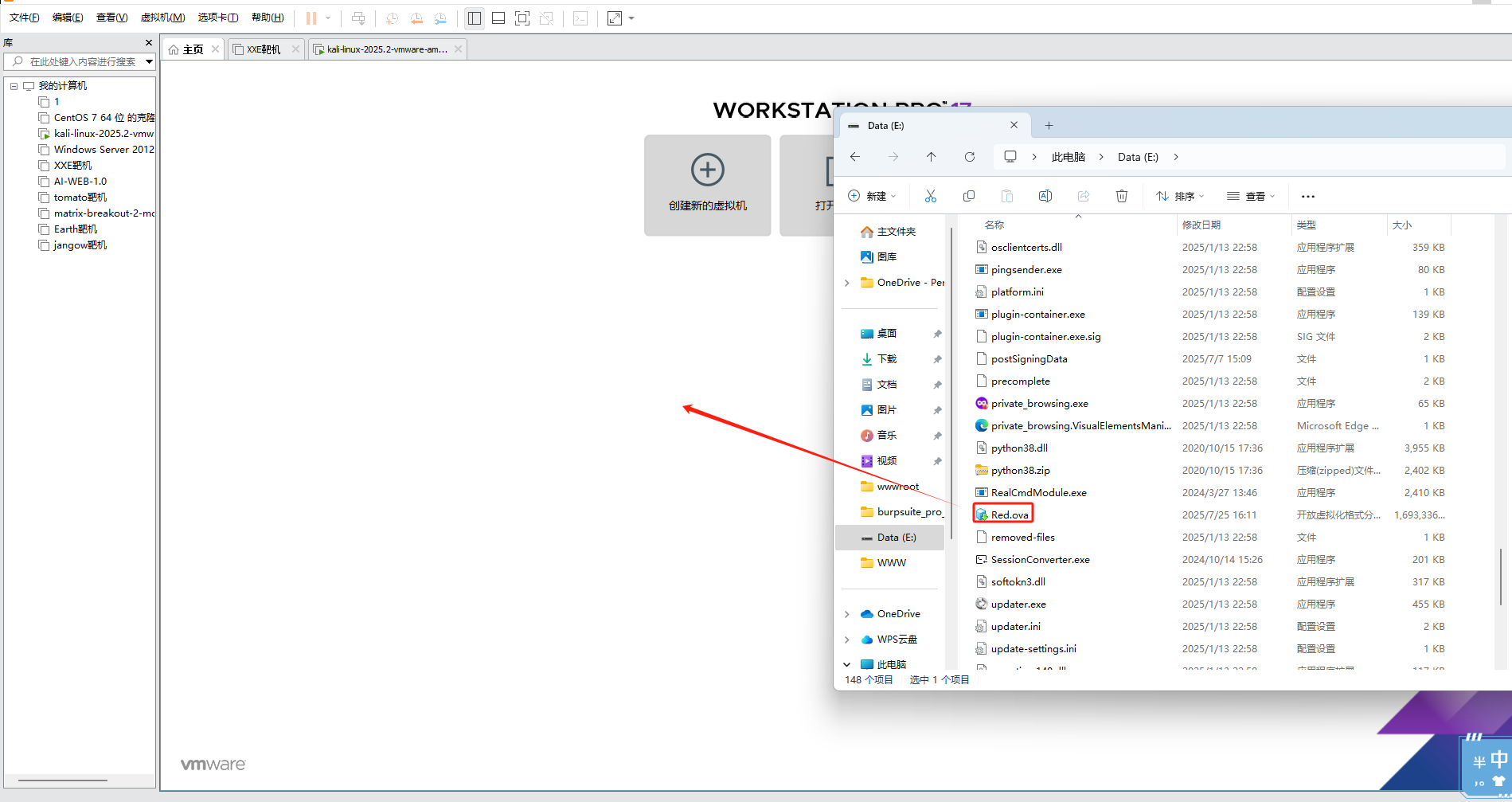Select Windows Server 2012 VM in library
This screenshot has height=802, width=1512.
[97, 150]
